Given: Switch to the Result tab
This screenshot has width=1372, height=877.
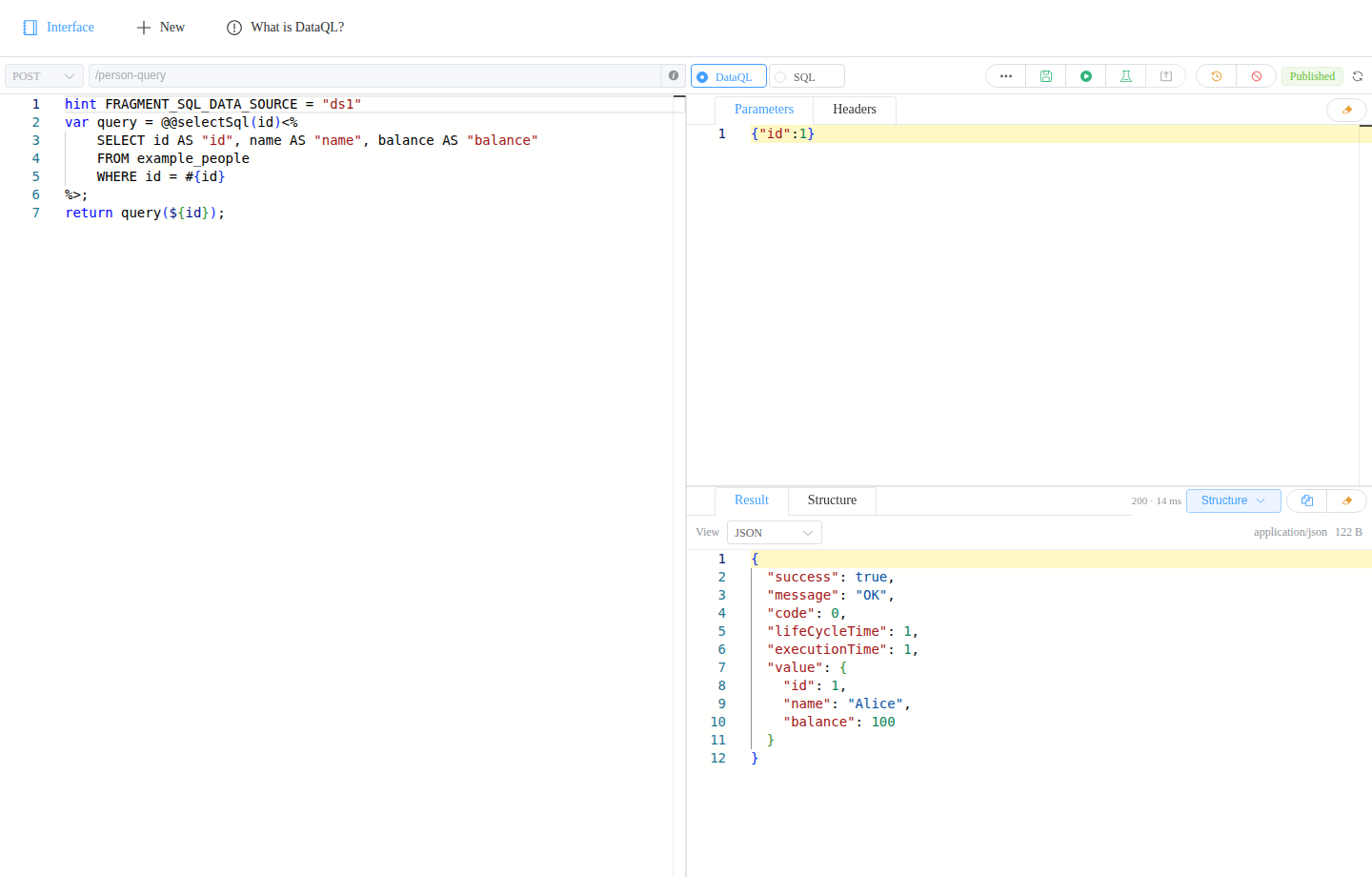Looking at the screenshot, I should (752, 500).
